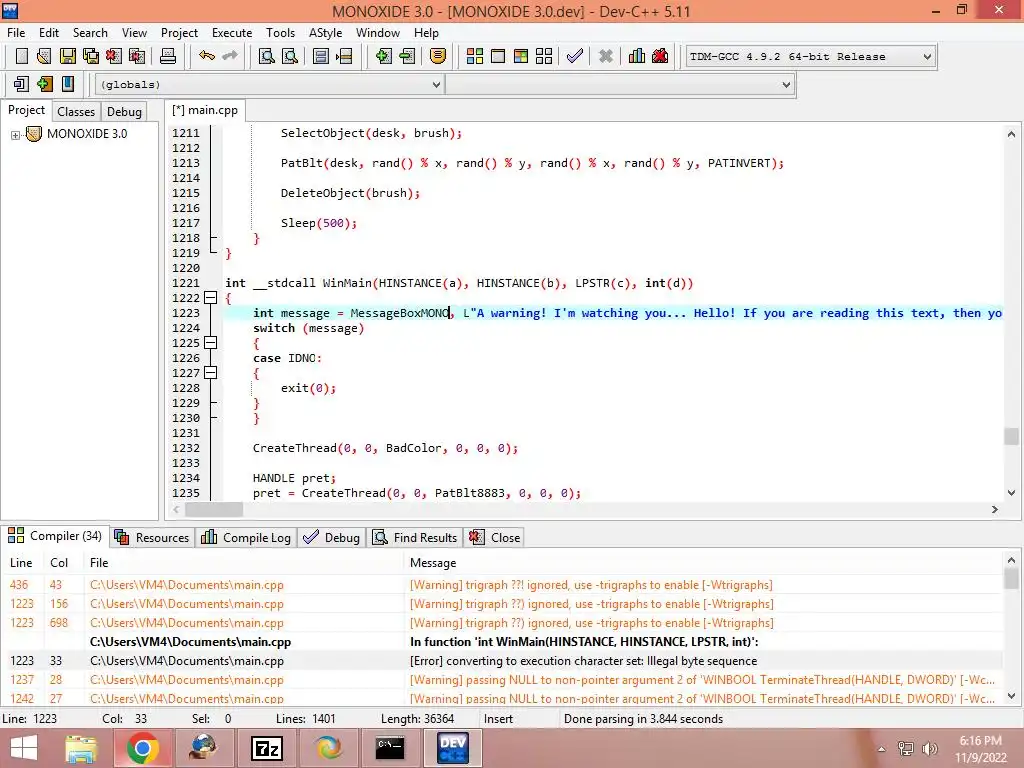Run the program with the Run window icon
The image size is (1024, 768).
pyautogui.click(x=498, y=56)
